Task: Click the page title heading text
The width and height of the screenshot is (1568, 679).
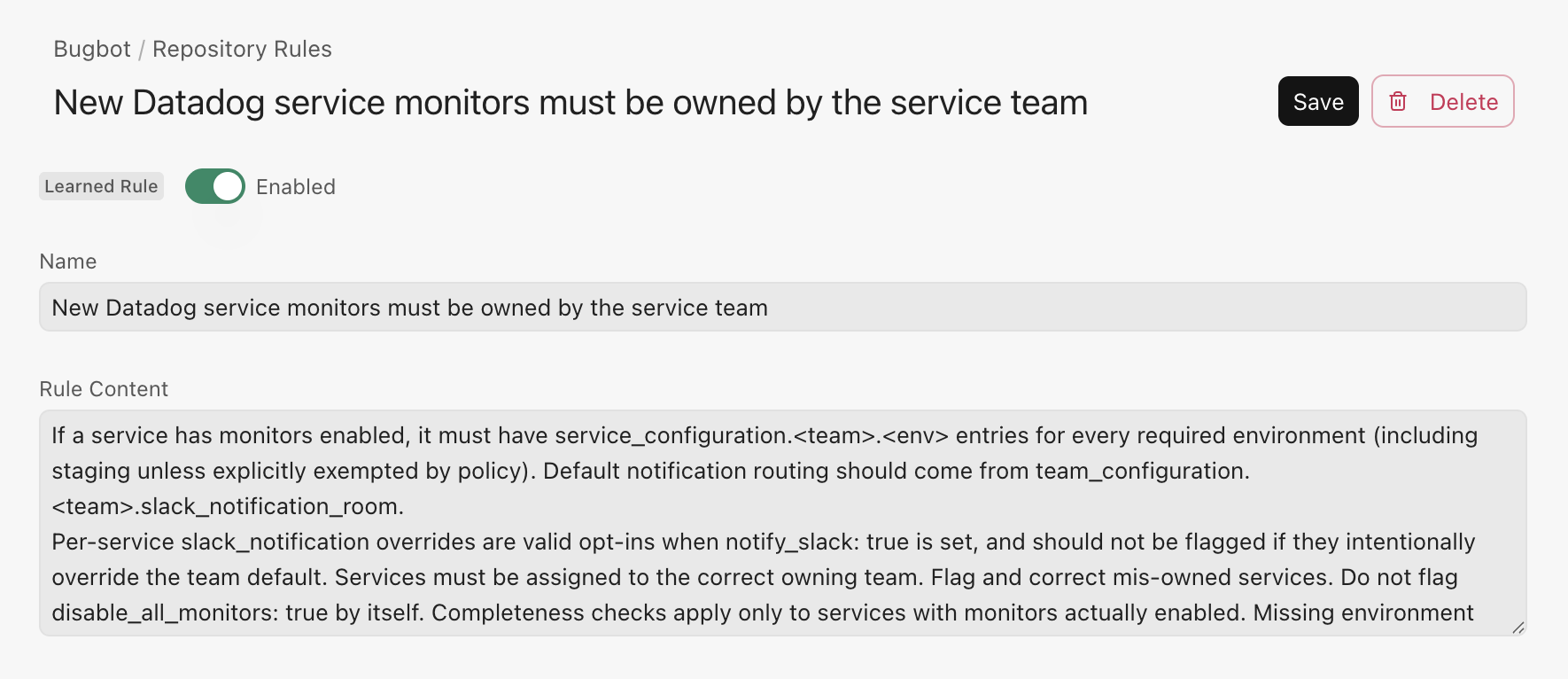Action: pos(571,103)
